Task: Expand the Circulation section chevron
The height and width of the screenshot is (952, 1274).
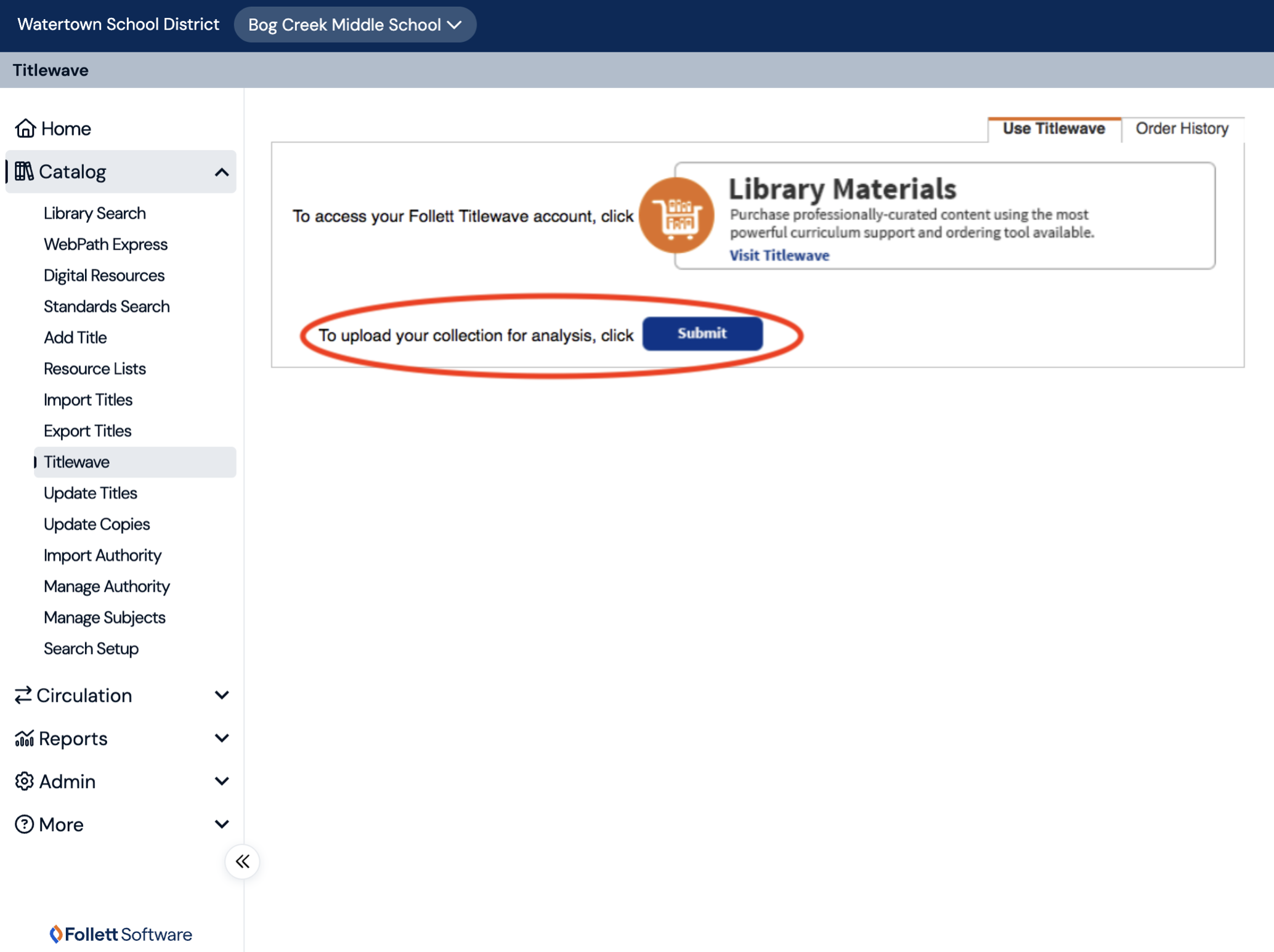Action: [222, 695]
